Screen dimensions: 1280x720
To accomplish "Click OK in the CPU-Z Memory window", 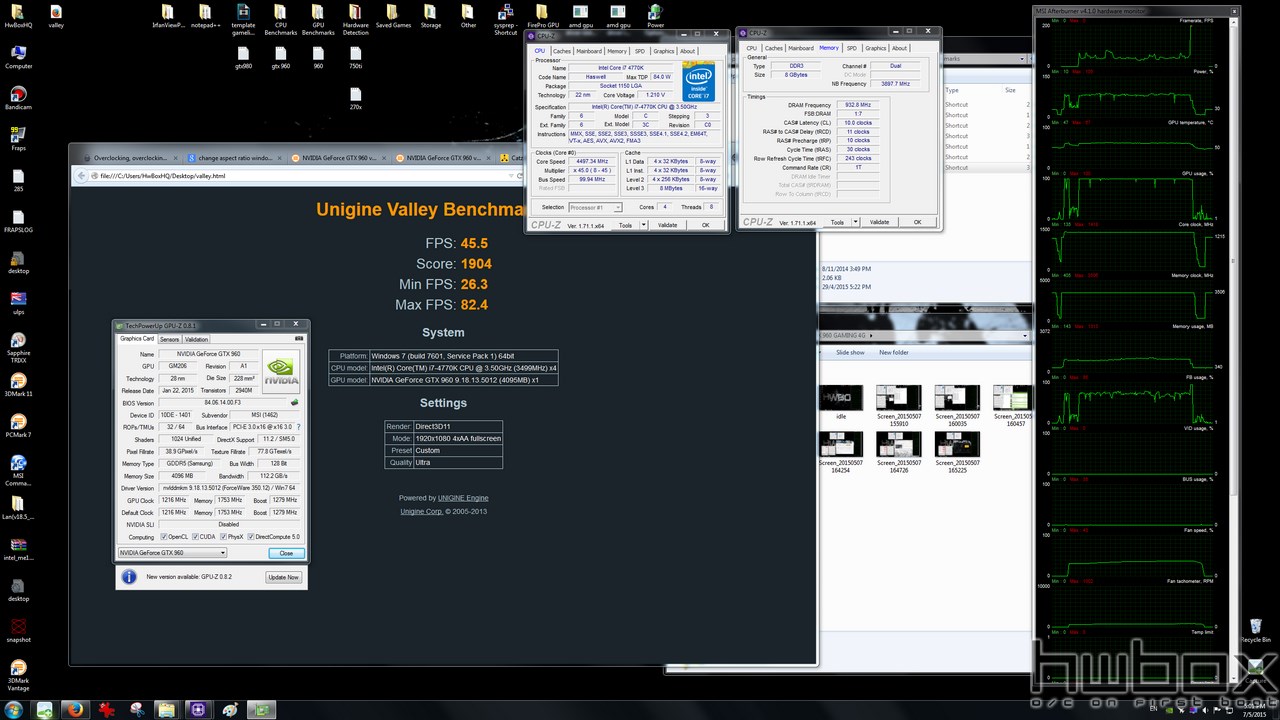I will [x=917, y=222].
